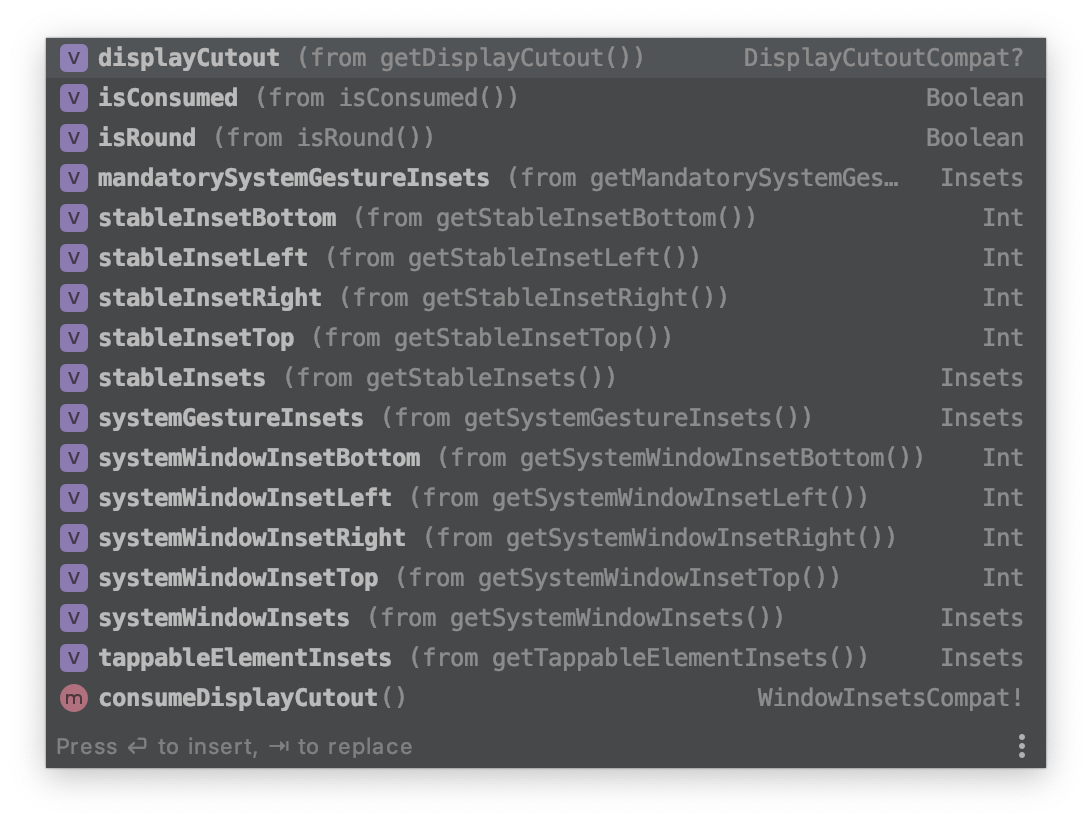Click the method icon beside consumeDisplayCutout

click(x=74, y=698)
